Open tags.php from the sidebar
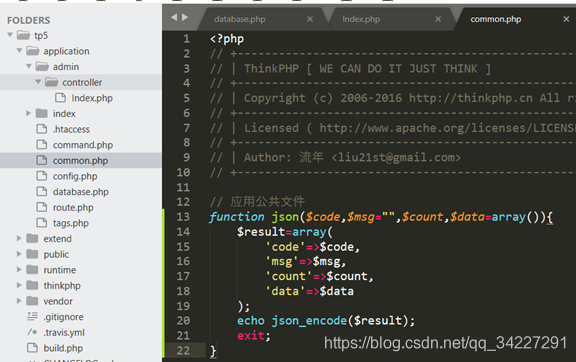Viewport: 576px width, 362px height. 71,223
